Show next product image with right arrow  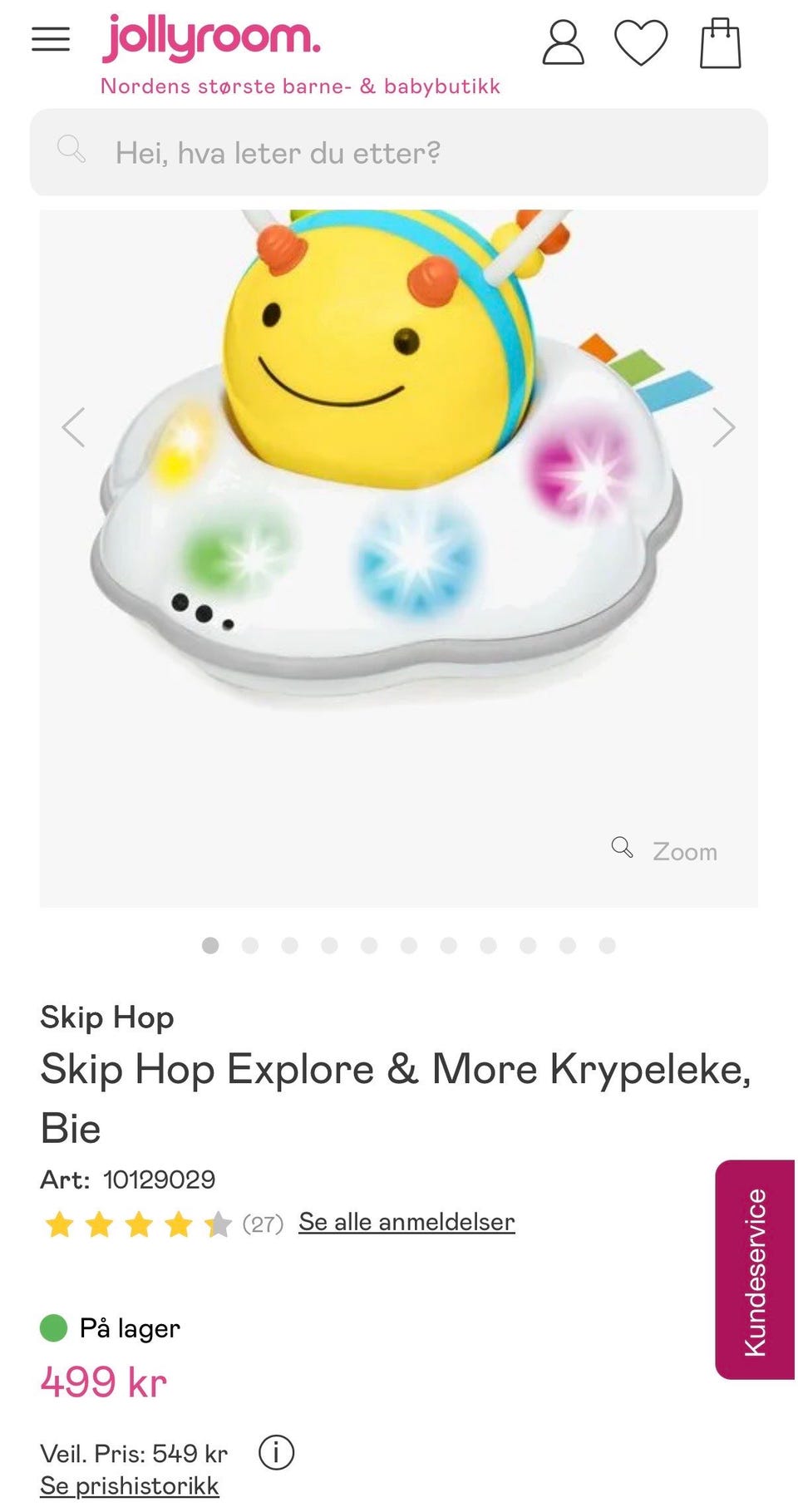point(724,427)
